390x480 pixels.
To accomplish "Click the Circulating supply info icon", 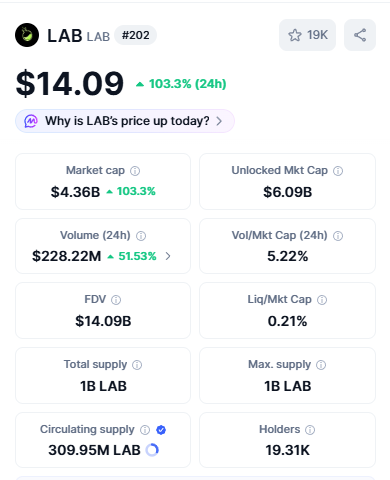I will point(145,430).
